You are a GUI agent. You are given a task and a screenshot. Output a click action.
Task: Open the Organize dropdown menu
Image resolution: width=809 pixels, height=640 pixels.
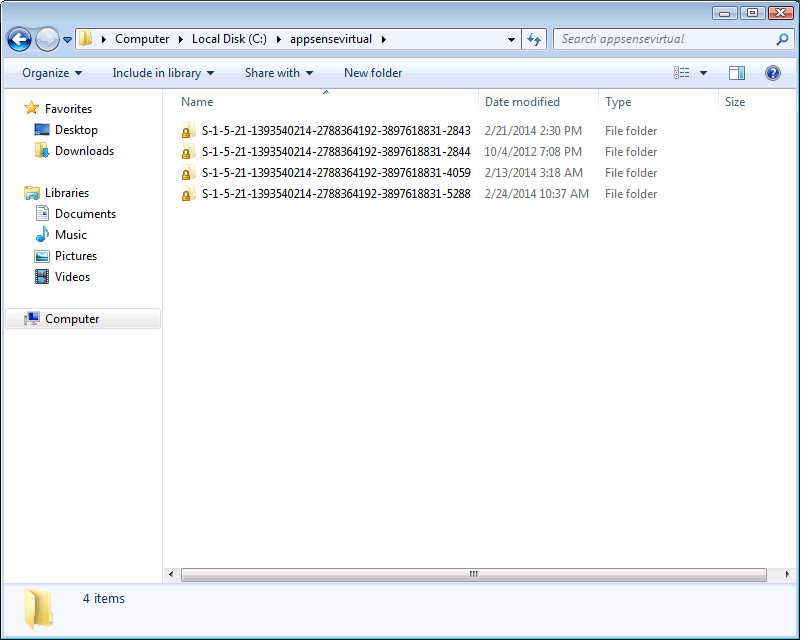[x=52, y=73]
